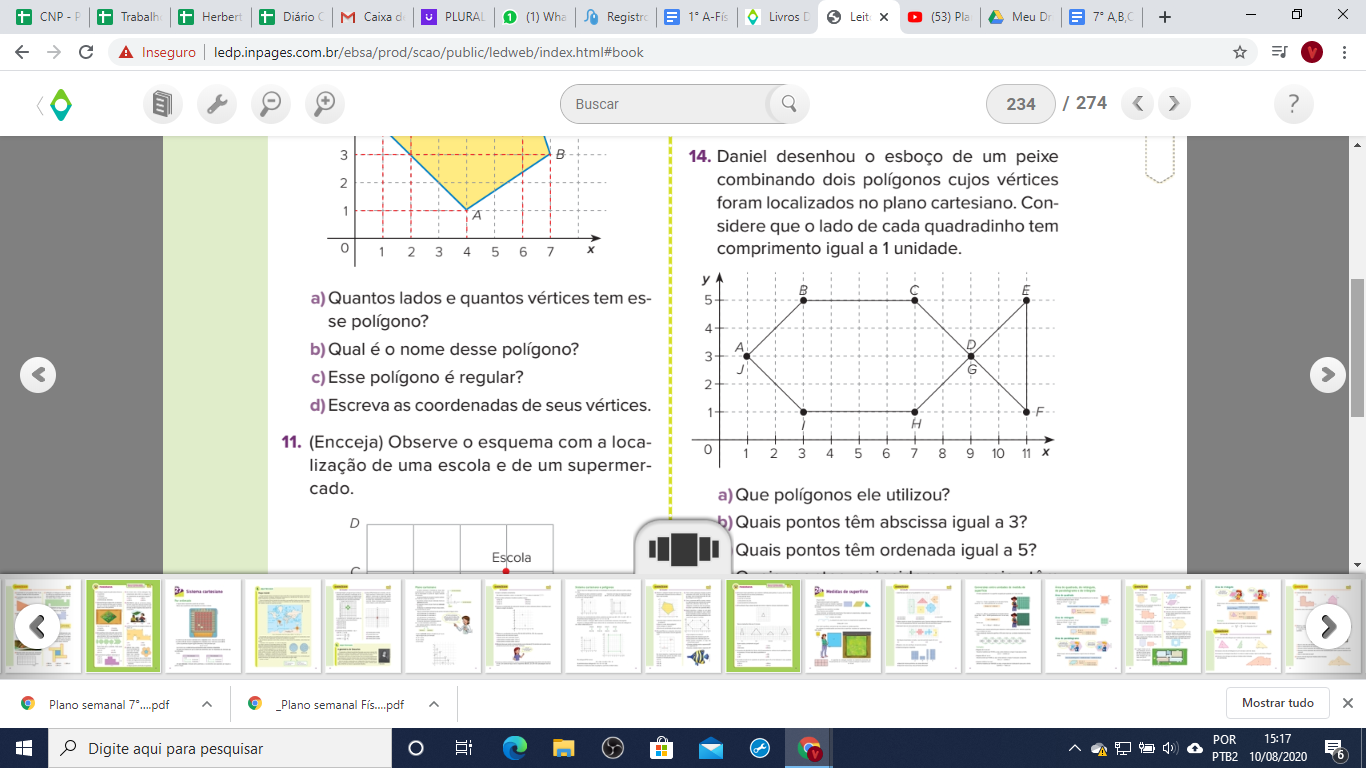The width and height of the screenshot is (1366, 768).
Task: Reload the page in Chrome
Action: 86,52
